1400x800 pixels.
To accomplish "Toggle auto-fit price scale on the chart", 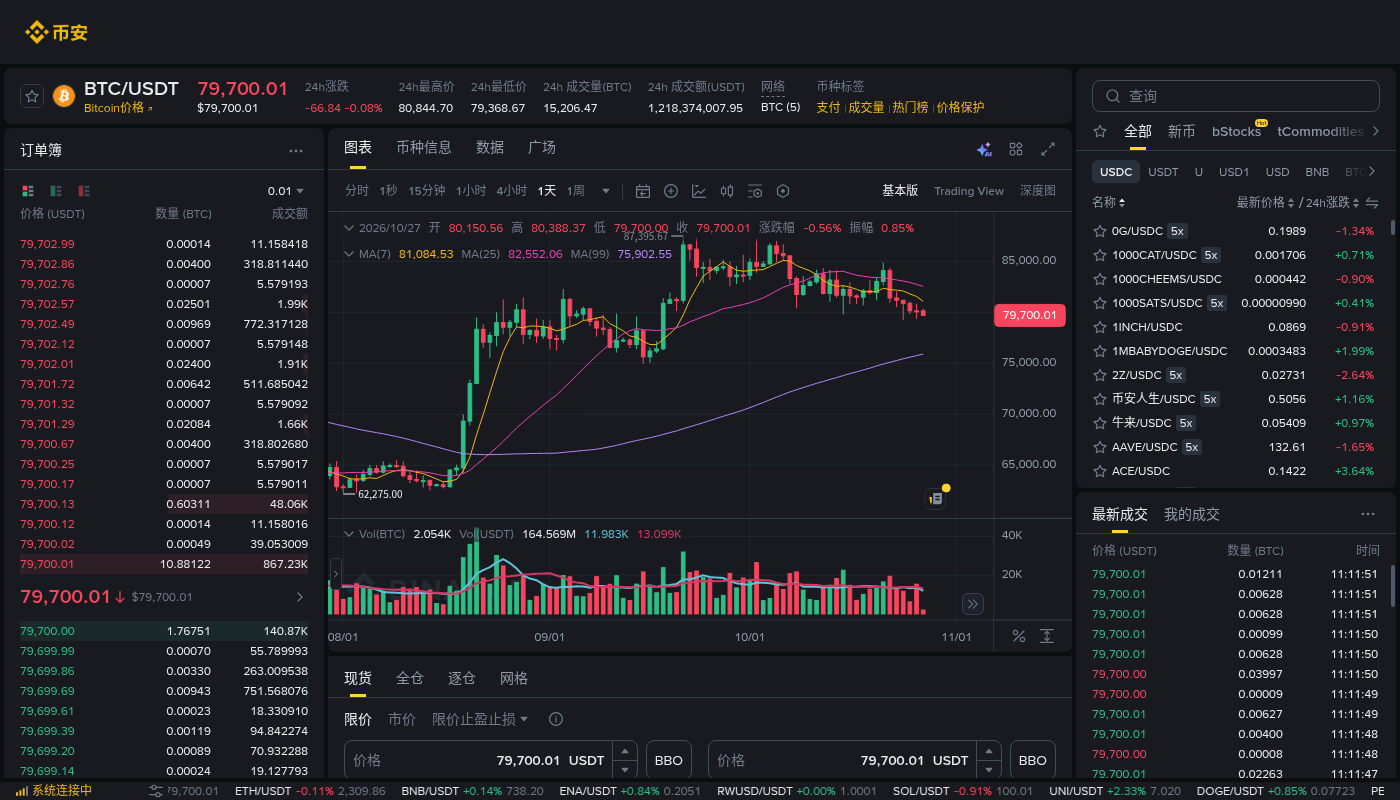I will click(1047, 636).
